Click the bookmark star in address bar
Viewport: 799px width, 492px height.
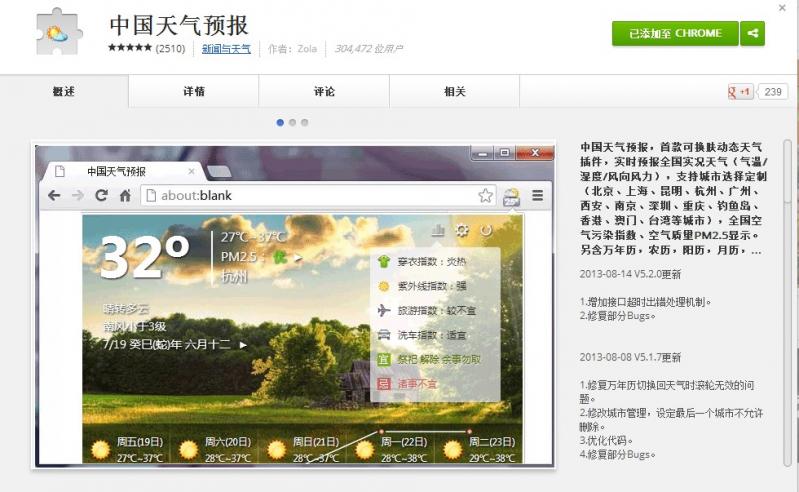[485, 196]
